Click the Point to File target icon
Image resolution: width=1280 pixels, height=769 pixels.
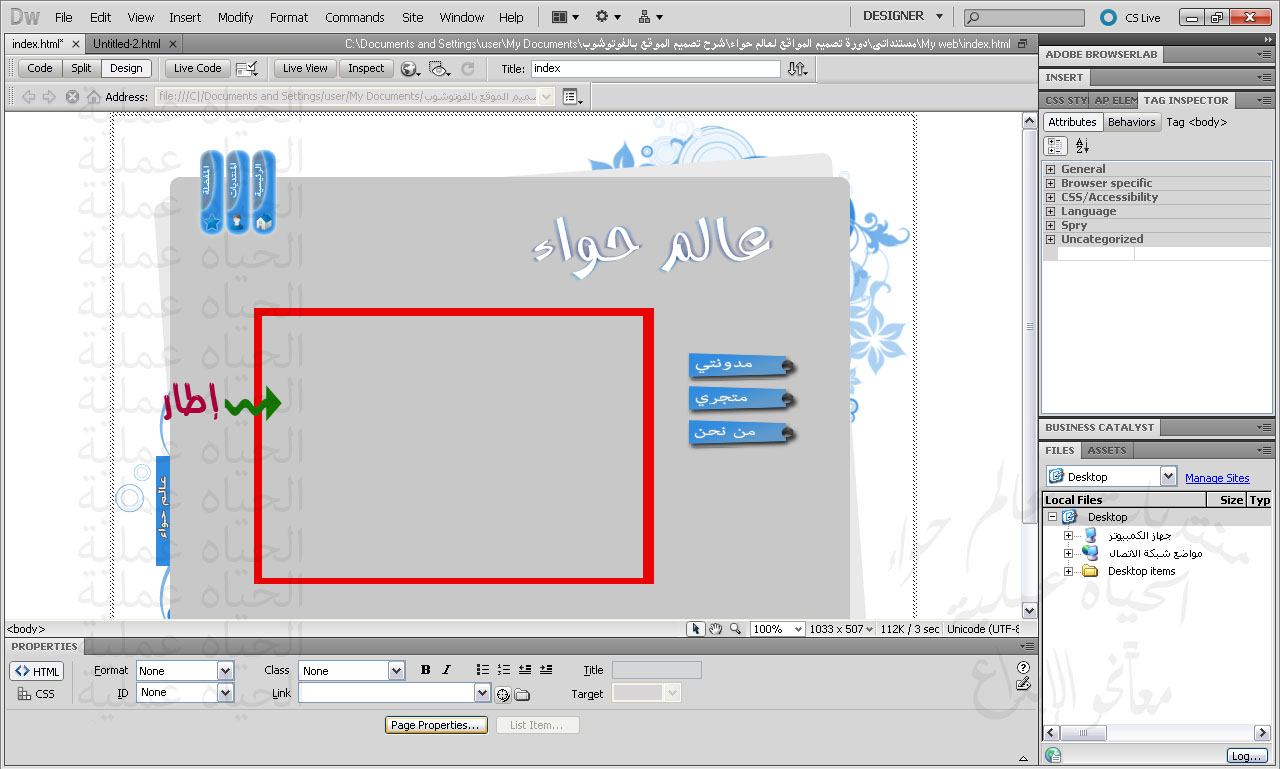pos(503,695)
